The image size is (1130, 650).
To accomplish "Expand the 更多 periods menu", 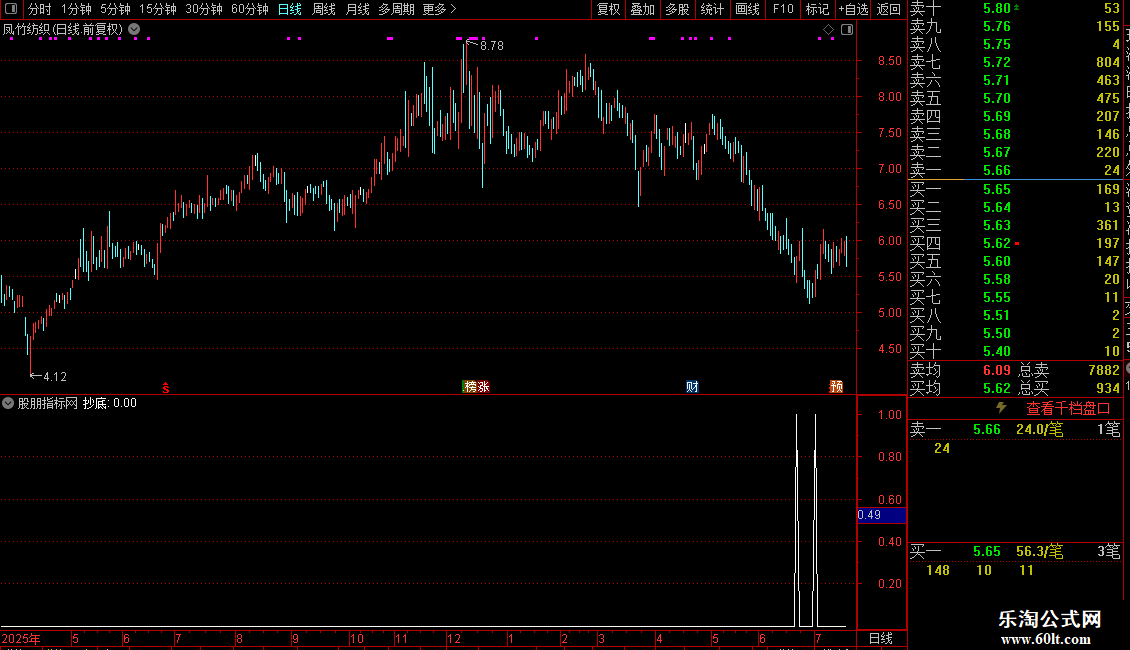I will pyautogui.click(x=439, y=9).
